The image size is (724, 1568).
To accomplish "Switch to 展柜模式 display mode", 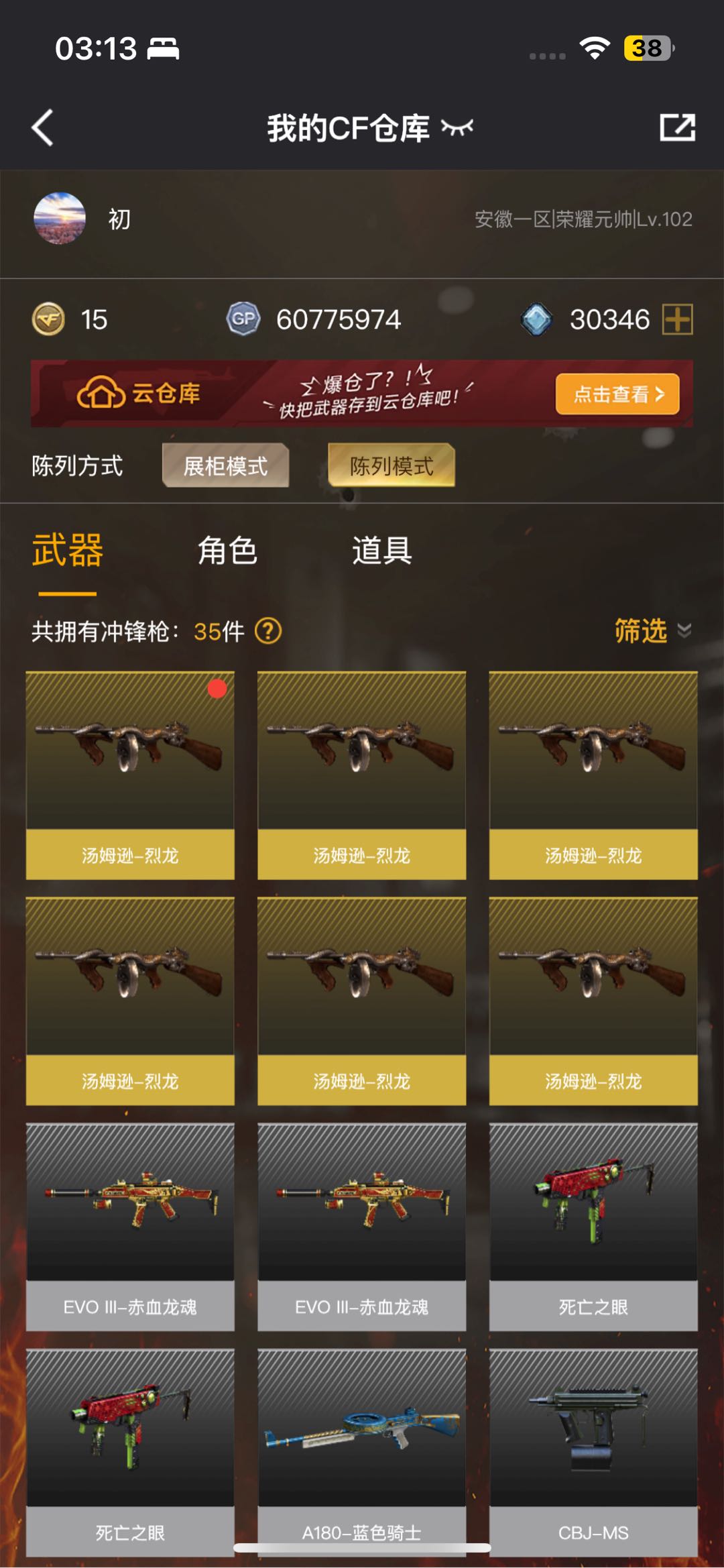I will coord(225,465).
